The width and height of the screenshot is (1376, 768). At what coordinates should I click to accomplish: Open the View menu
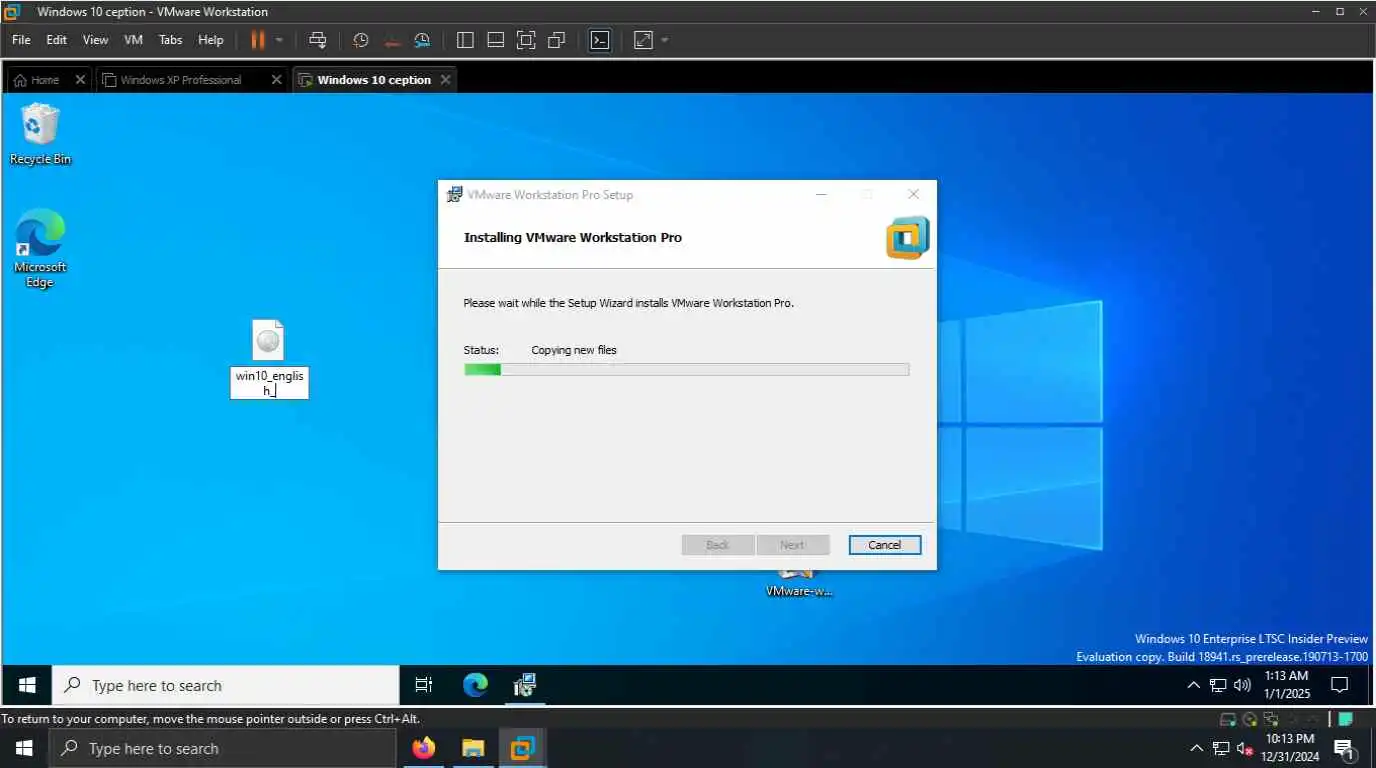coord(95,40)
